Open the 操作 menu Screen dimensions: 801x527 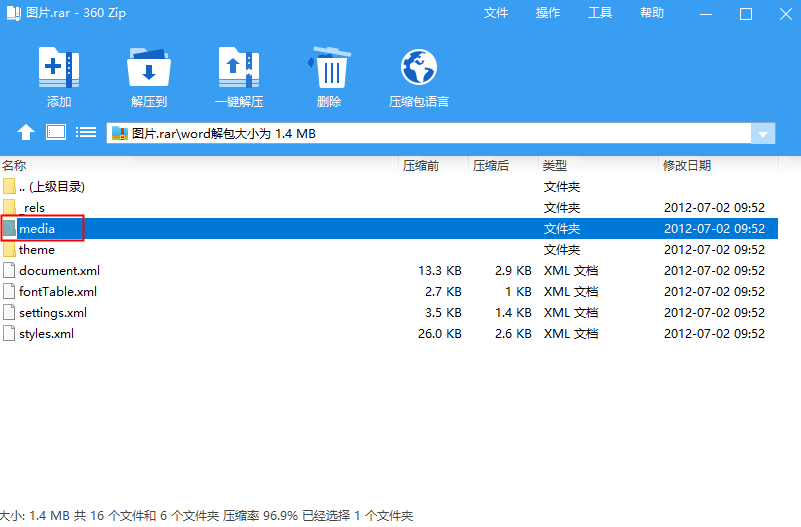click(548, 13)
